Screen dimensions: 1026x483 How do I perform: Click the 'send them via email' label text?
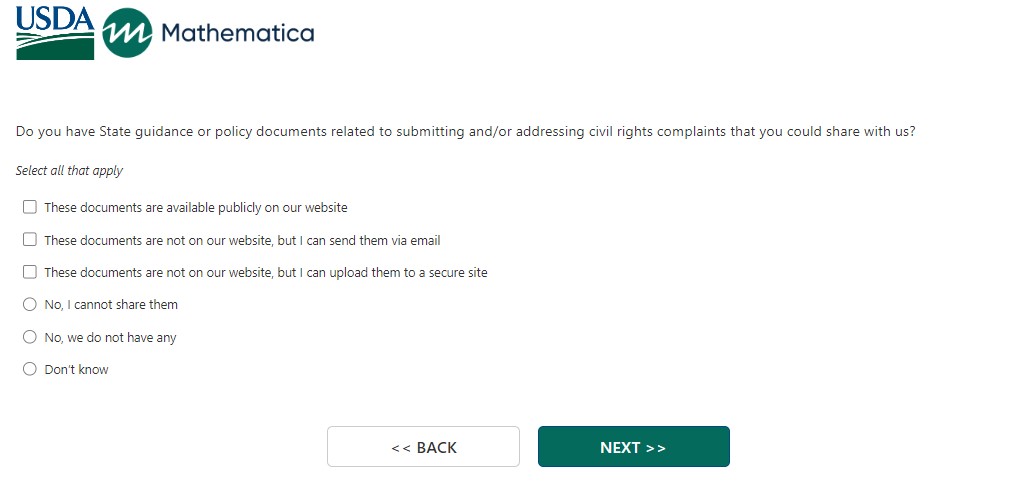click(x=242, y=241)
